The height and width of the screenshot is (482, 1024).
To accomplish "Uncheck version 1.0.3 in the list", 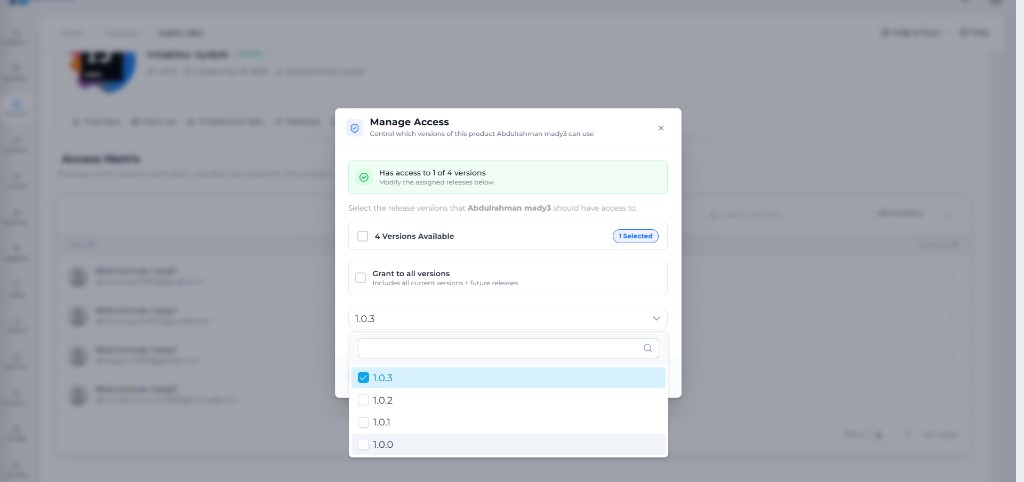I will (x=364, y=378).
